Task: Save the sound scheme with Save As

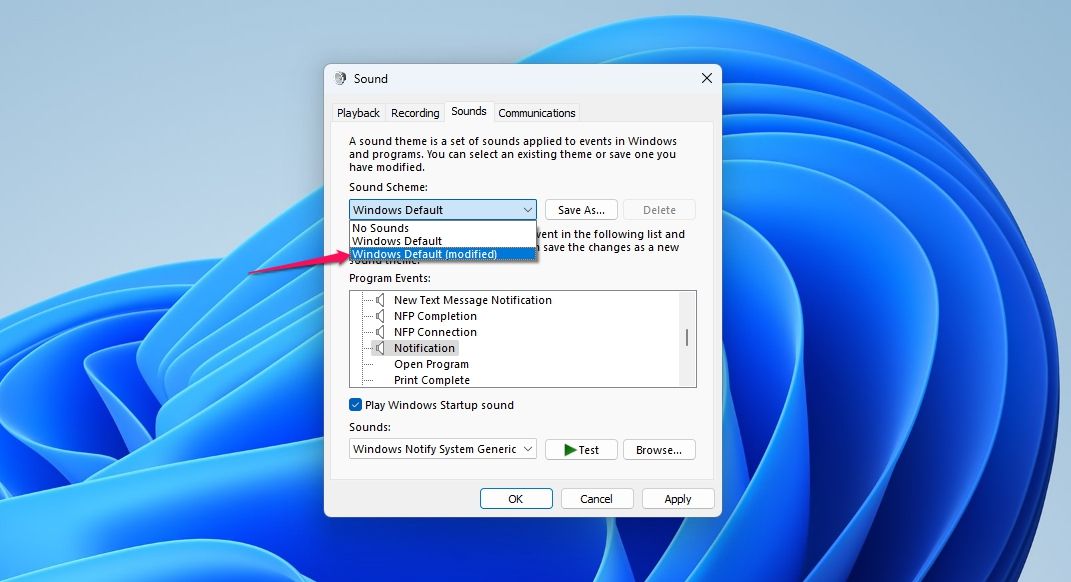Action: point(580,209)
